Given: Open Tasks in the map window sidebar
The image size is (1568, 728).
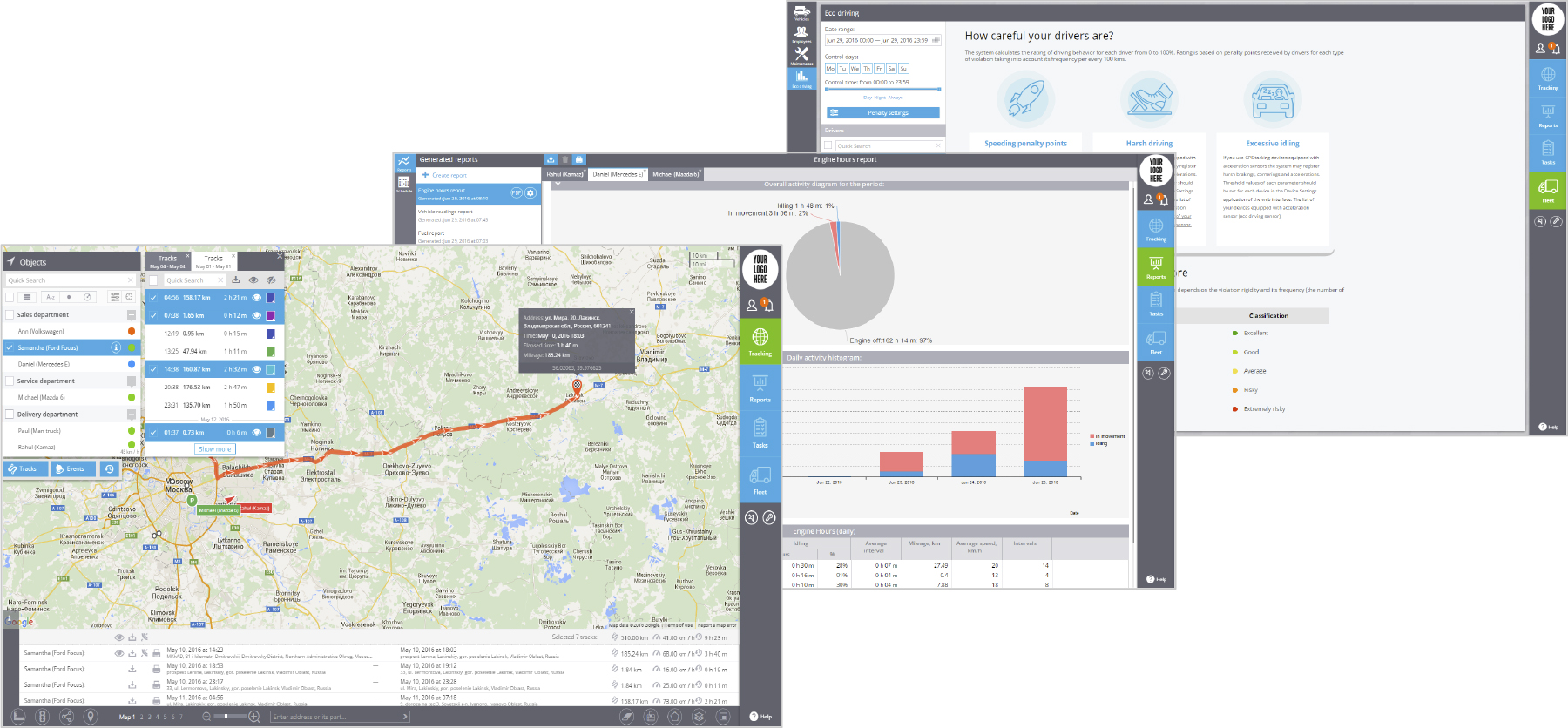Looking at the screenshot, I should 760,433.
